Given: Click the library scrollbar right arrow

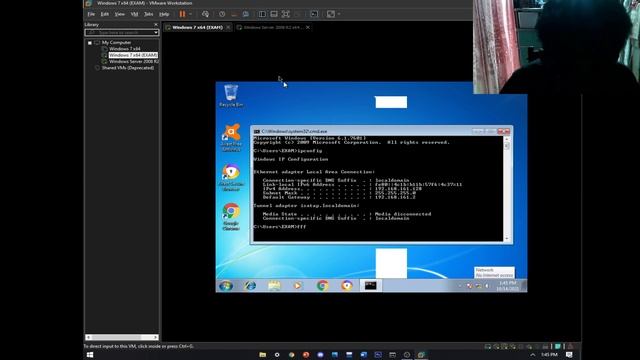Looking at the screenshot, I should (x=156, y=337).
